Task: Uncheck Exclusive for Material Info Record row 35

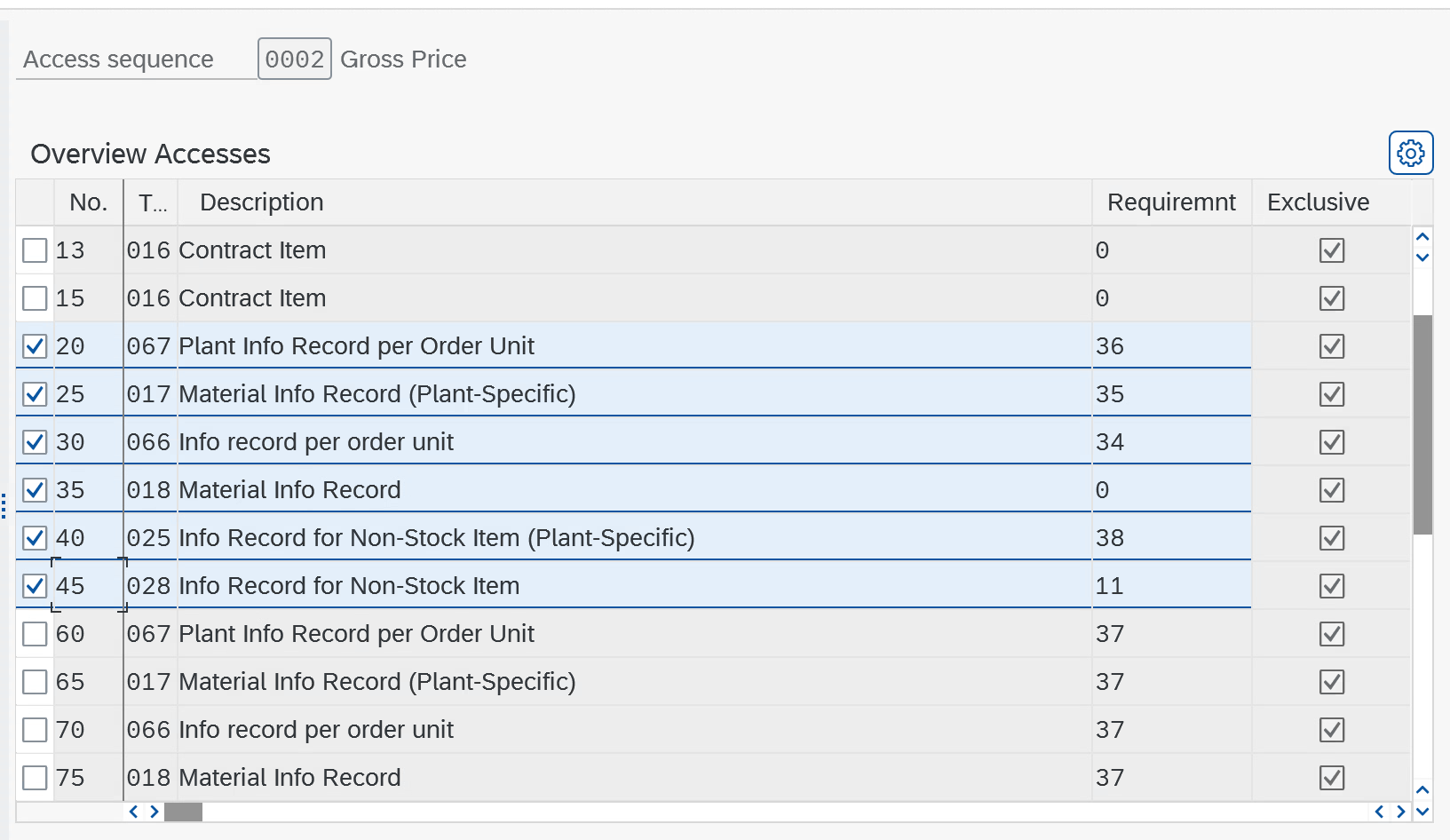Action: click(1331, 490)
